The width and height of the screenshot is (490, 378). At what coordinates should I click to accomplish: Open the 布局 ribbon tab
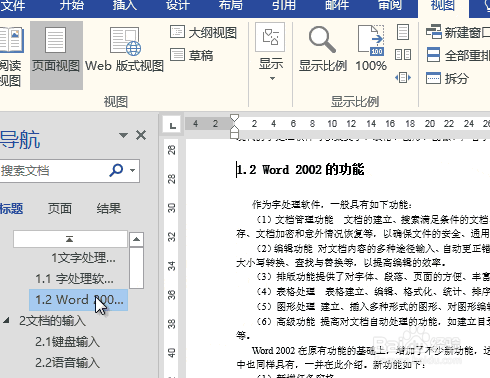tap(231, 5)
